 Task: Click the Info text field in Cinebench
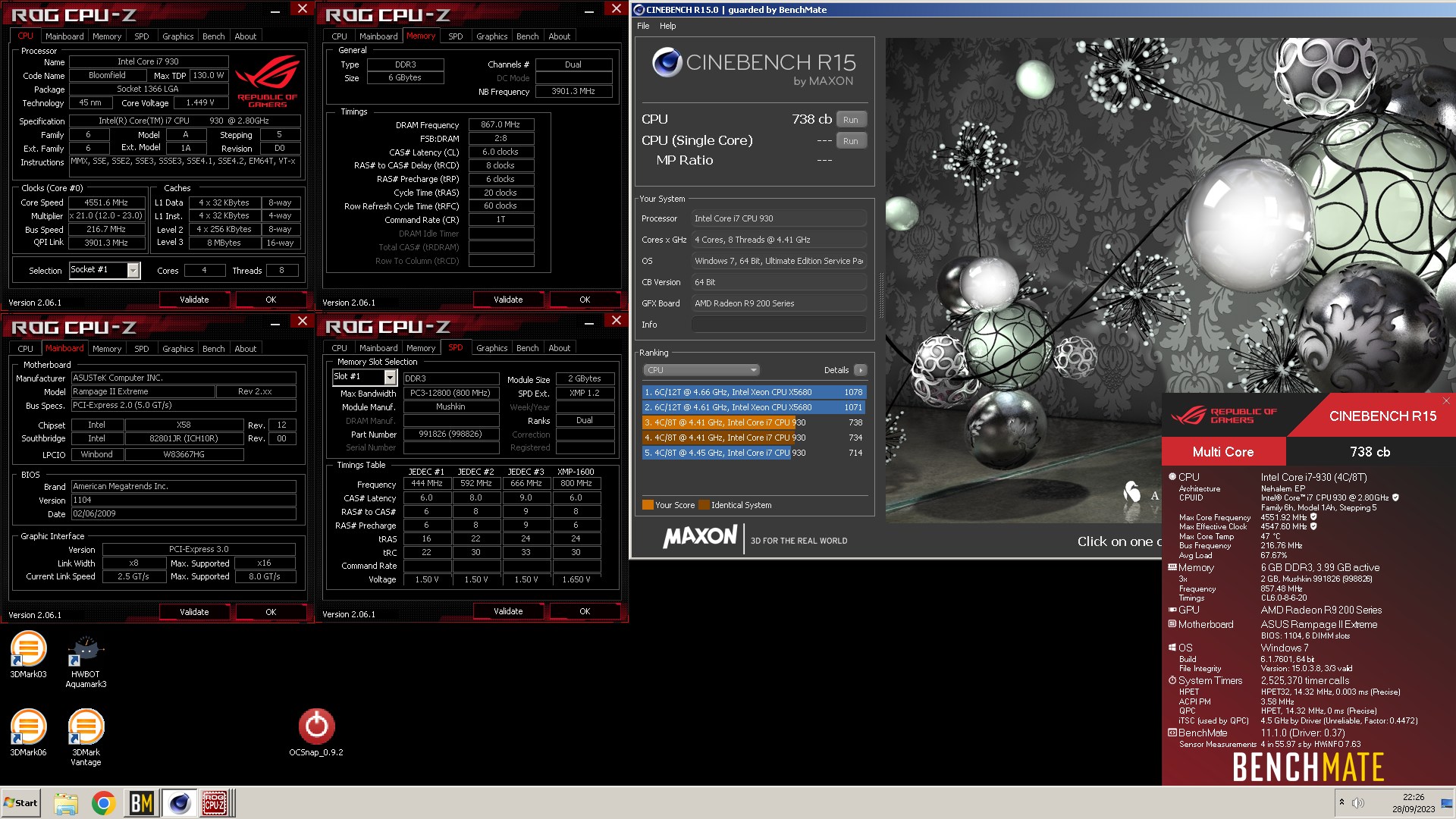coord(779,325)
